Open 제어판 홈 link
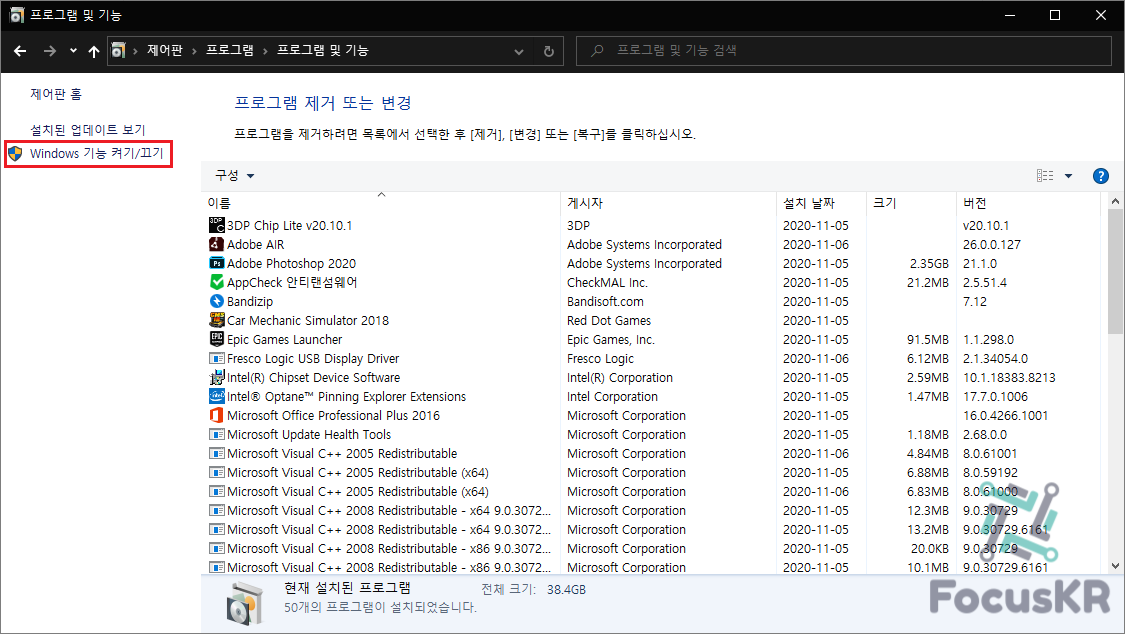Viewport: 1125px width, 634px height. (x=56, y=94)
